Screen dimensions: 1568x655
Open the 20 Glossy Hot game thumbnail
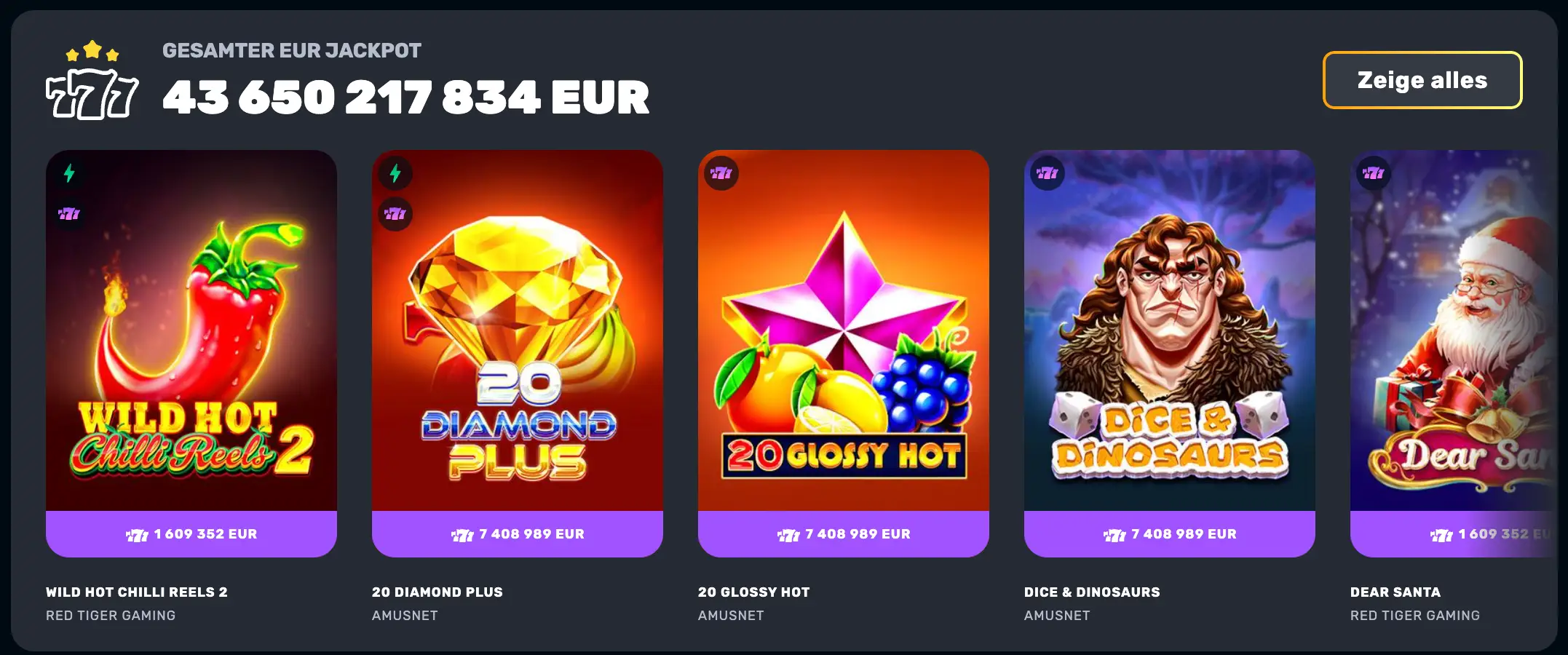[x=844, y=330]
